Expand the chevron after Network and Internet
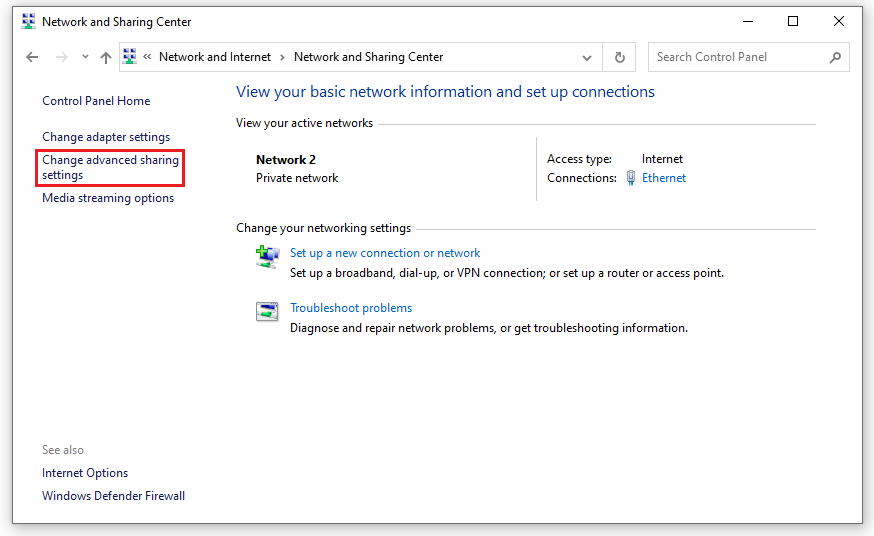 pos(282,57)
